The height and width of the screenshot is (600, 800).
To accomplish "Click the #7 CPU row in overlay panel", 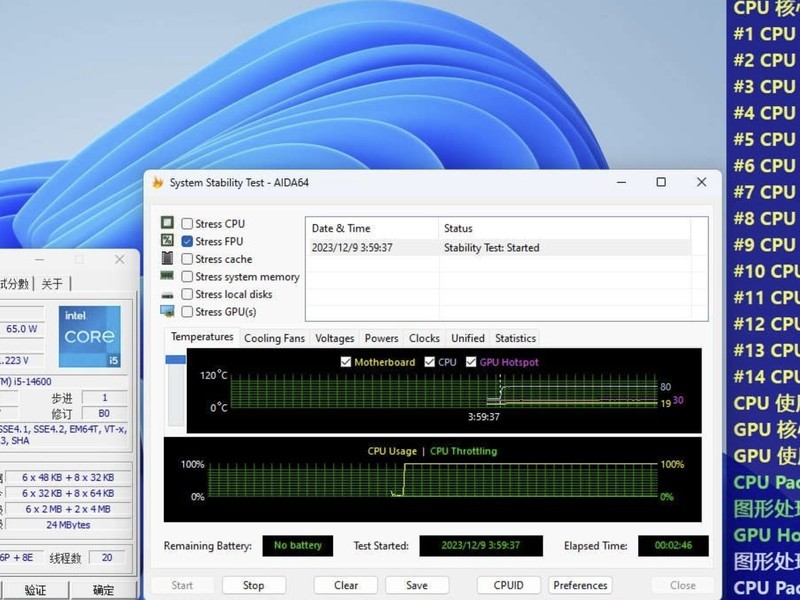I will click(x=763, y=192).
